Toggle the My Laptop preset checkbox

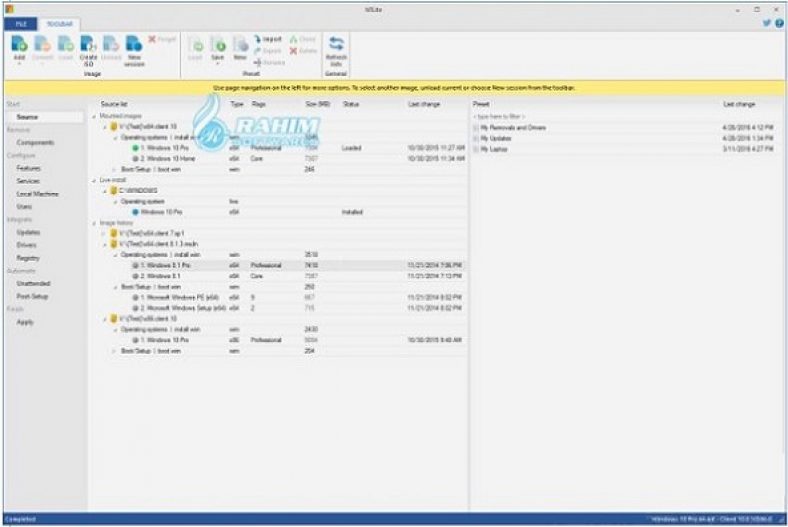coord(476,149)
